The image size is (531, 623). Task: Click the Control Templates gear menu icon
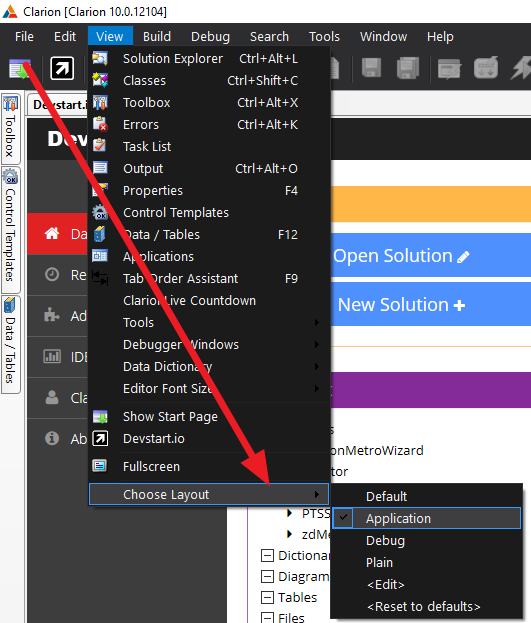click(100, 213)
